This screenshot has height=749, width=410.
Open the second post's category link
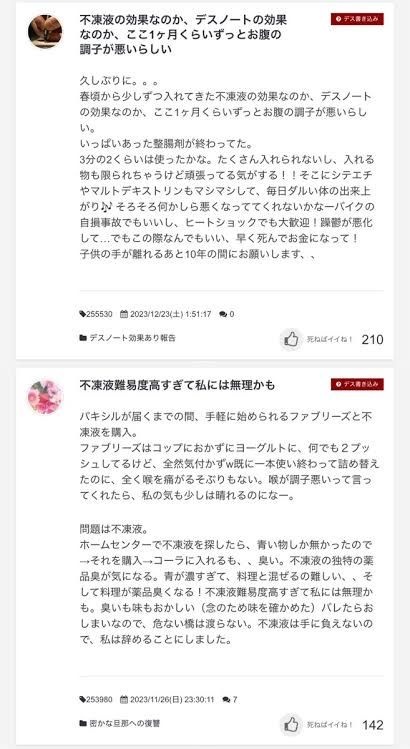pos(125,723)
